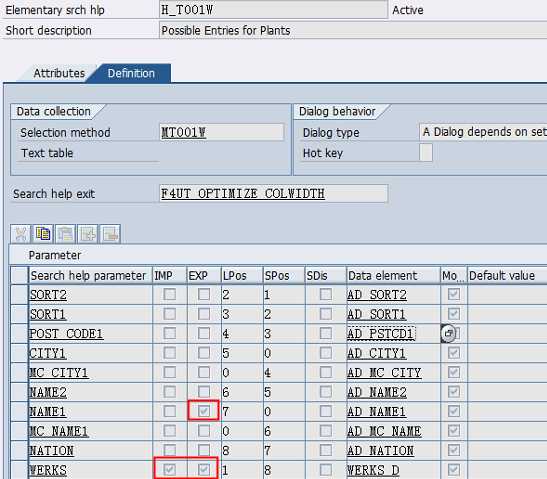Toggle IMP checkbox for WERKS
The width and height of the screenshot is (547, 479).
(170, 470)
